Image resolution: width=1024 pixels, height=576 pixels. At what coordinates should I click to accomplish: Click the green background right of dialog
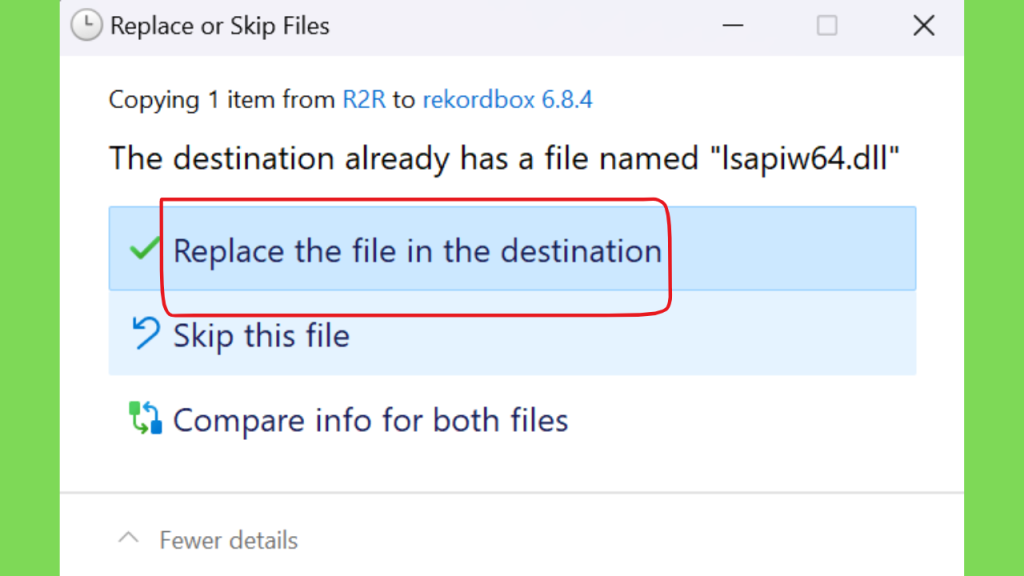[x=994, y=288]
